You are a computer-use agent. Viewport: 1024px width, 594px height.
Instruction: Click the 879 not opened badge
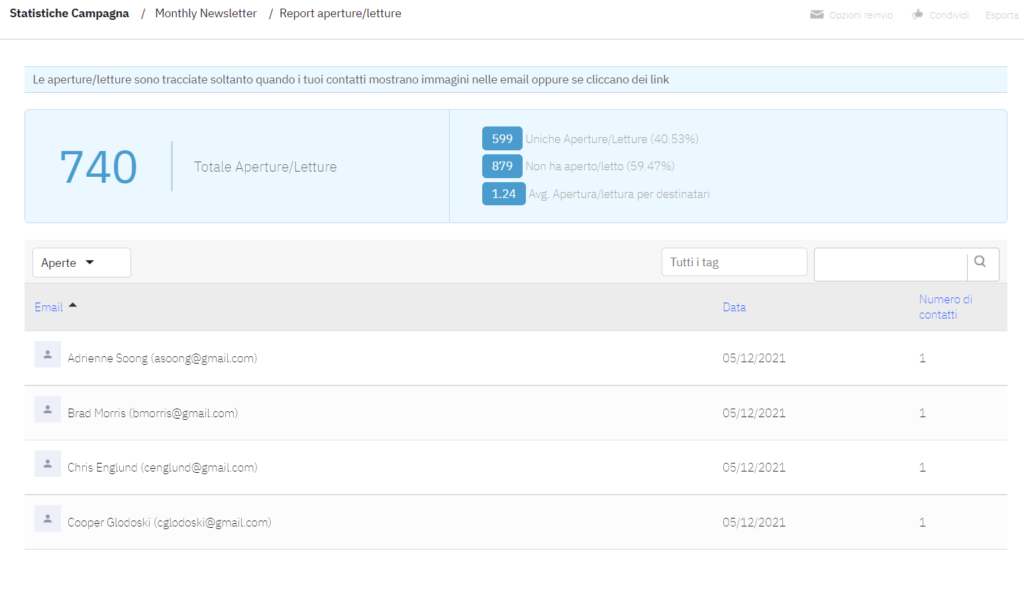tap(502, 166)
